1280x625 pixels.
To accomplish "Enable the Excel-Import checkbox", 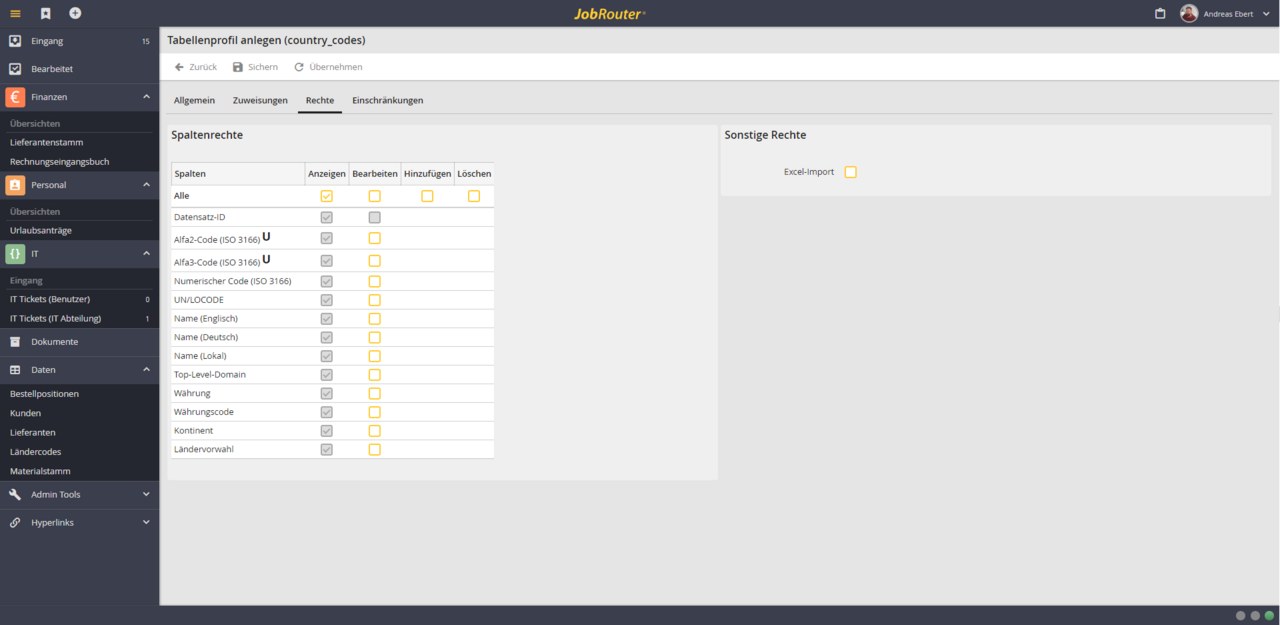I will (851, 172).
